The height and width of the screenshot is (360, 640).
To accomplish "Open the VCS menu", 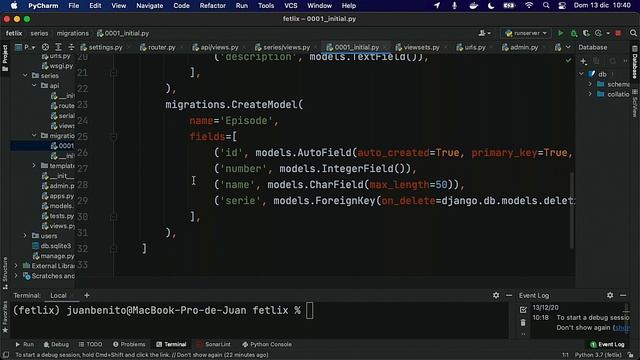I will (x=291, y=6).
